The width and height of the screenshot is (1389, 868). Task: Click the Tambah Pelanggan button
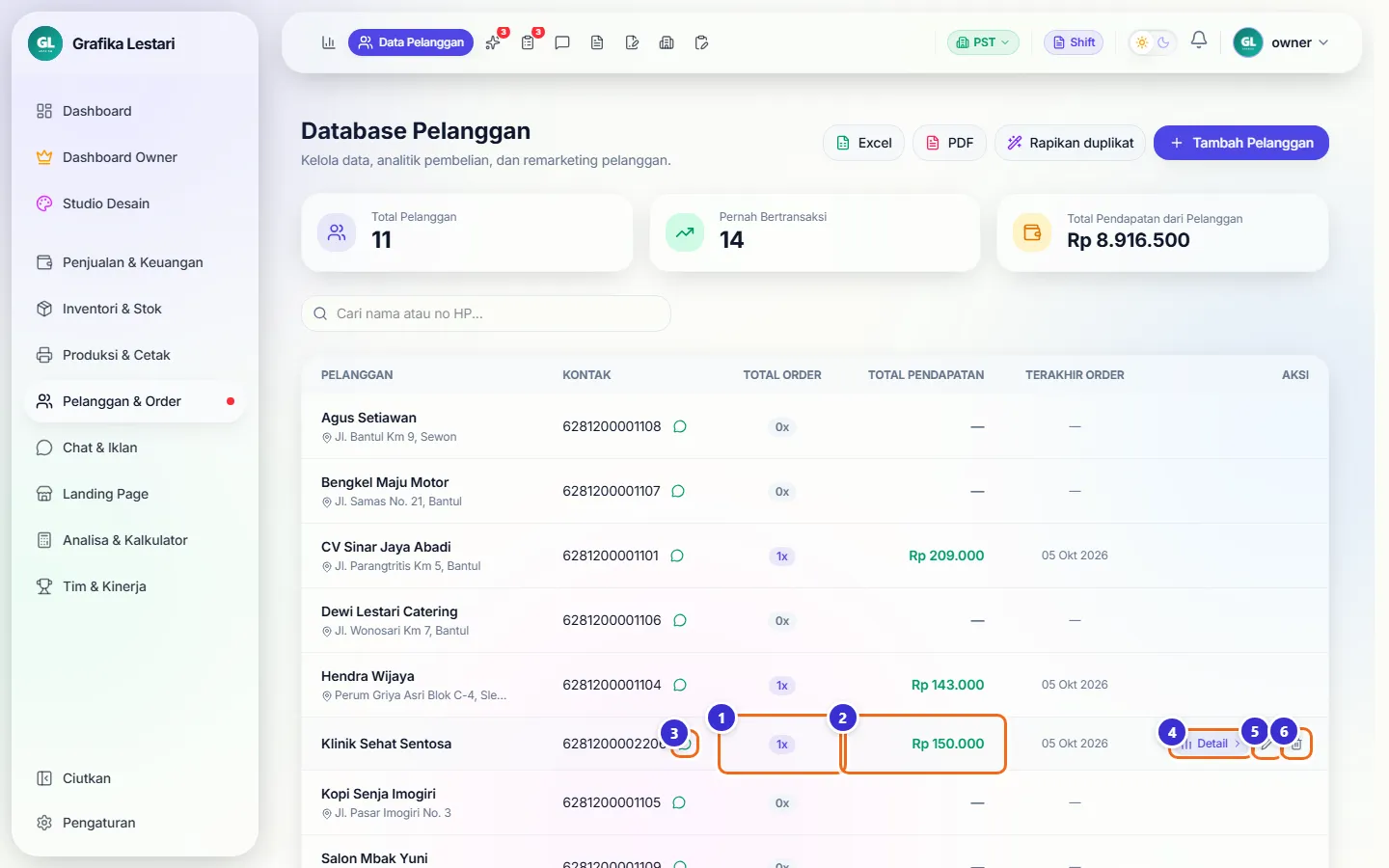click(1241, 143)
